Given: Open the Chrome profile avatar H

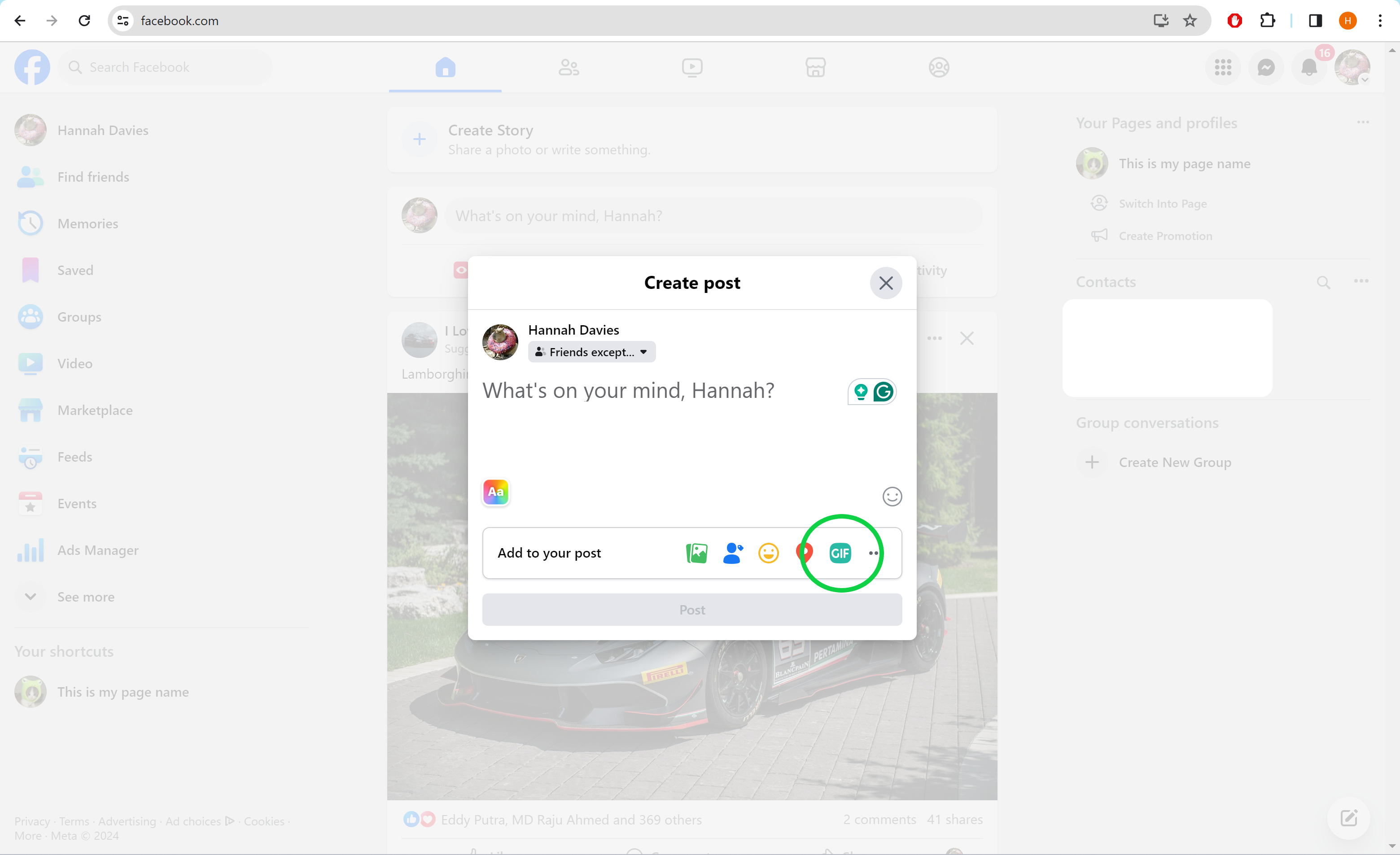Looking at the screenshot, I should (x=1348, y=21).
